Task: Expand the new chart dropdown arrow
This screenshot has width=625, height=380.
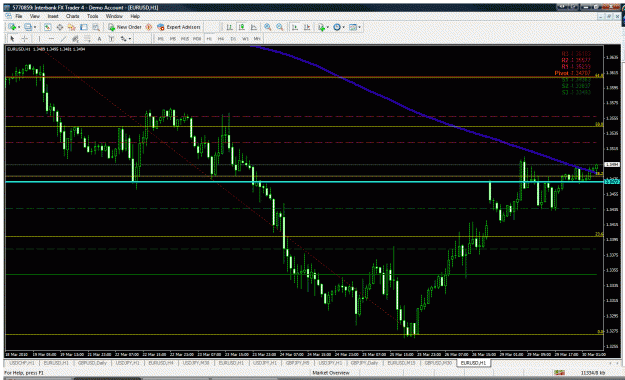Action: [19, 27]
